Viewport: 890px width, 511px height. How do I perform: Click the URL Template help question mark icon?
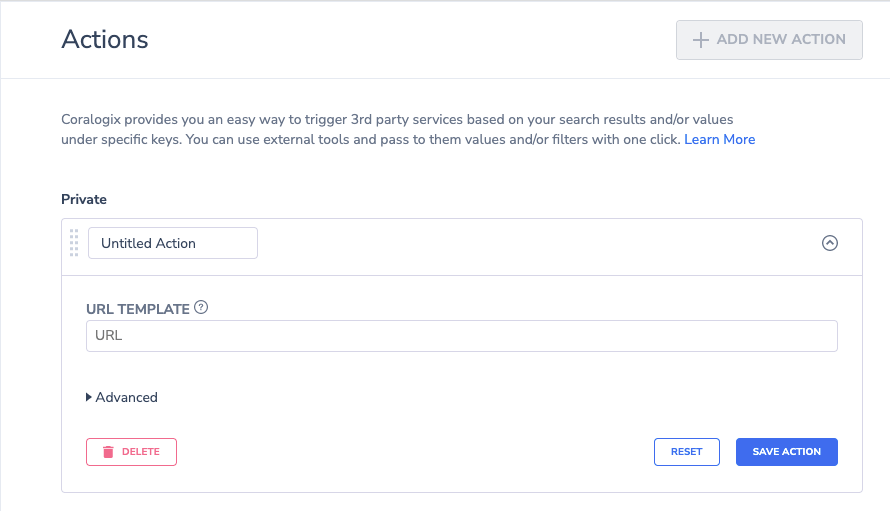(x=201, y=308)
